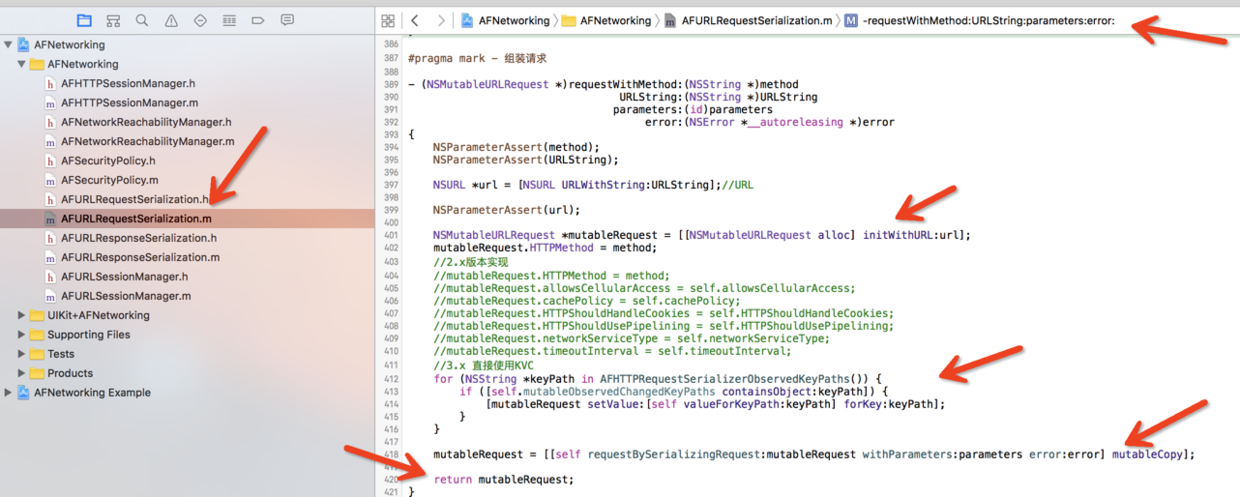This screenshot has height=497, width=1240.
Task: Open the Breakpoint navigator
Action: (258, 20)
